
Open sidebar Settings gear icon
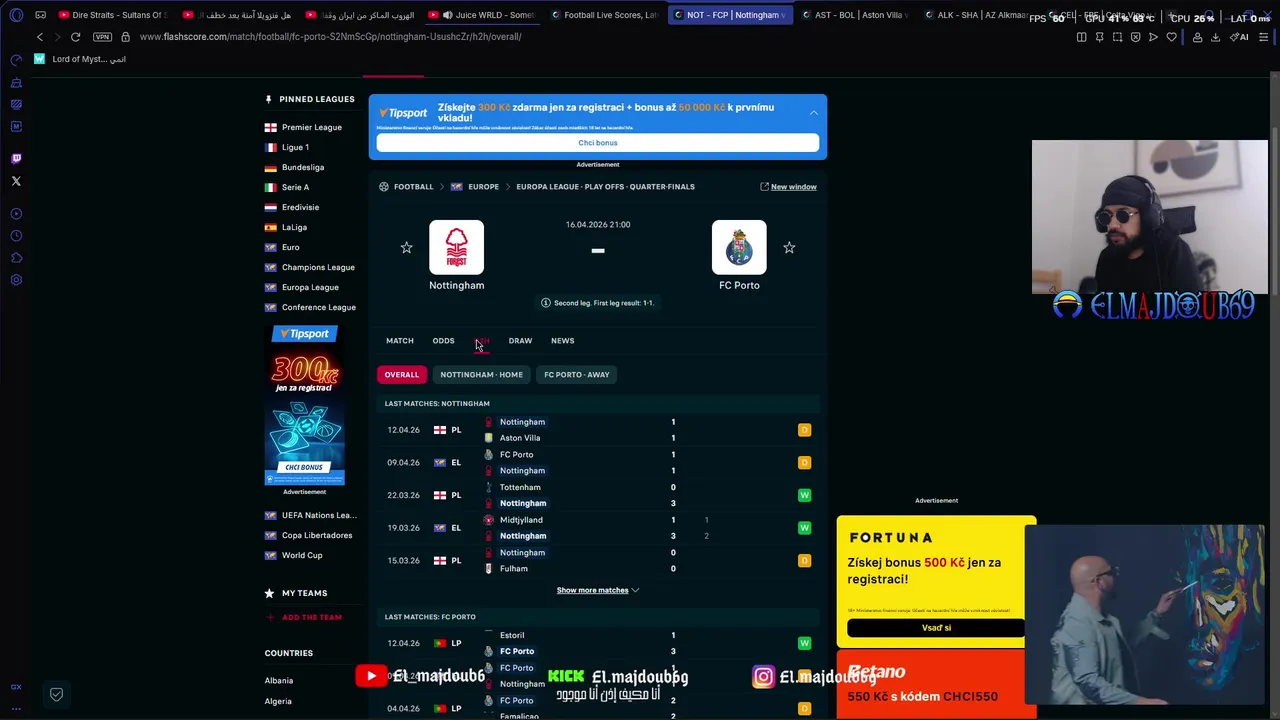16,280
